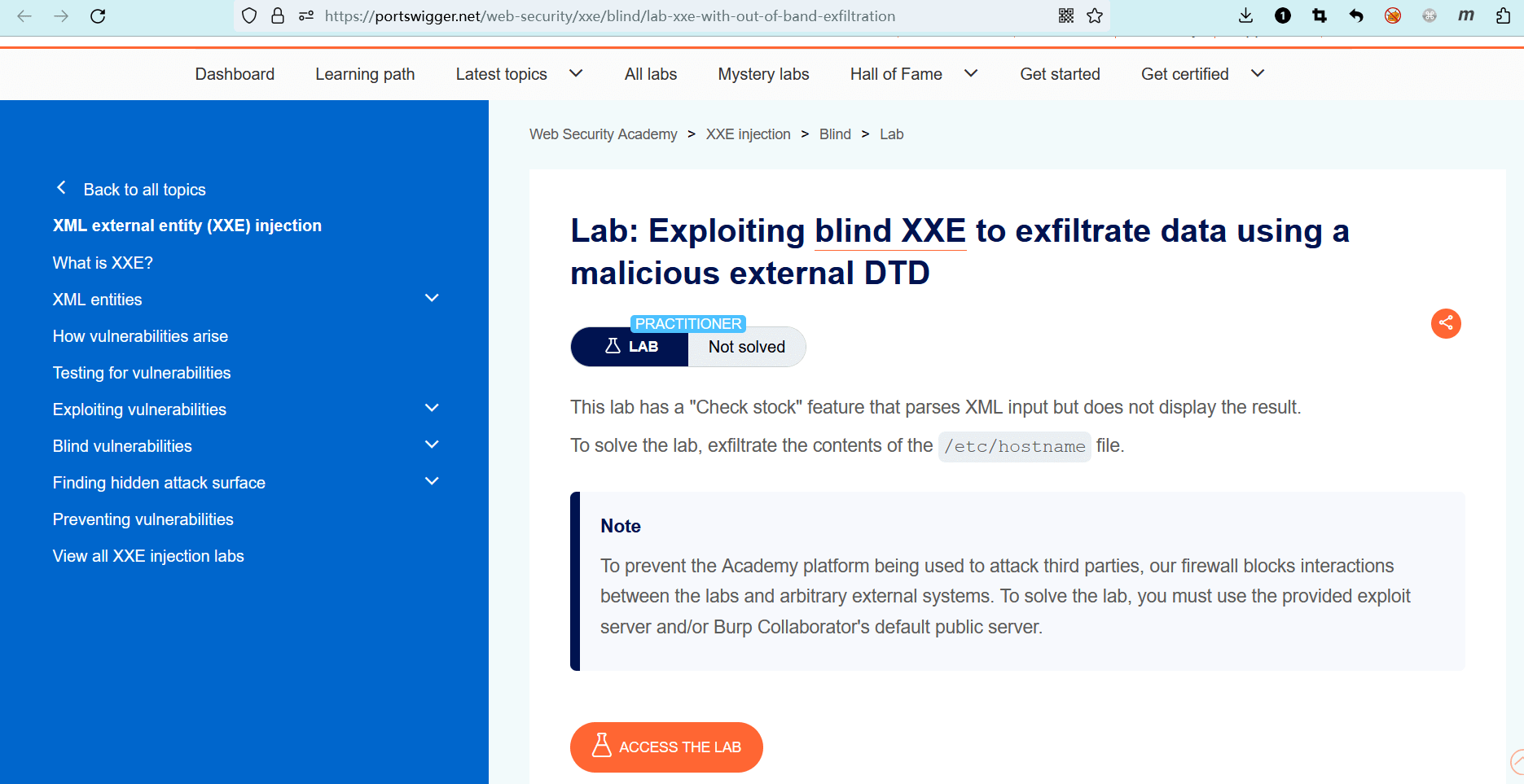This screenshot has height=784, width=1524.
Task: Click the browser forward arrow
Action: click(x=61, y=15)
